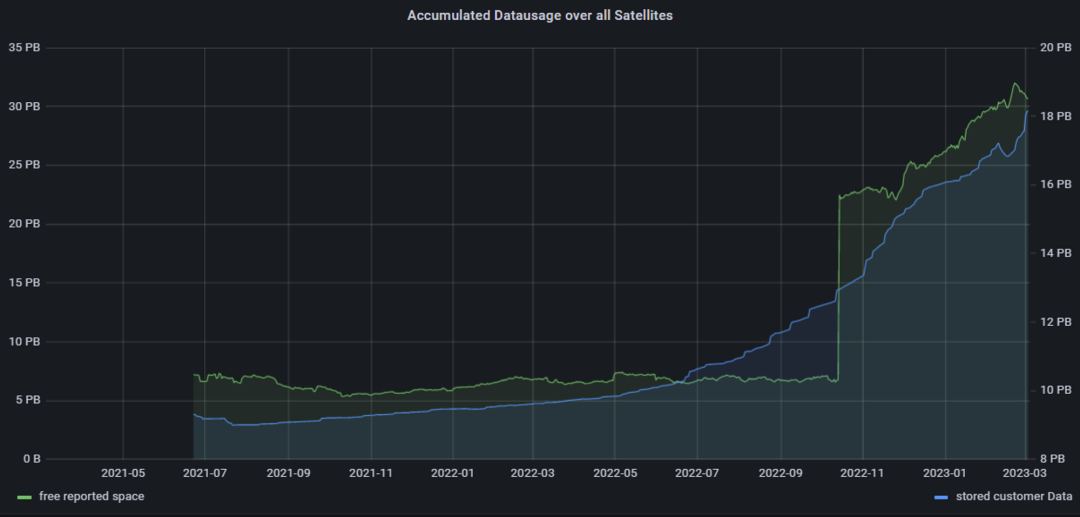This screenshot has height=517, width=1080.
Task: Click the 2022-05 x-axis label
Action: (614, 474)
